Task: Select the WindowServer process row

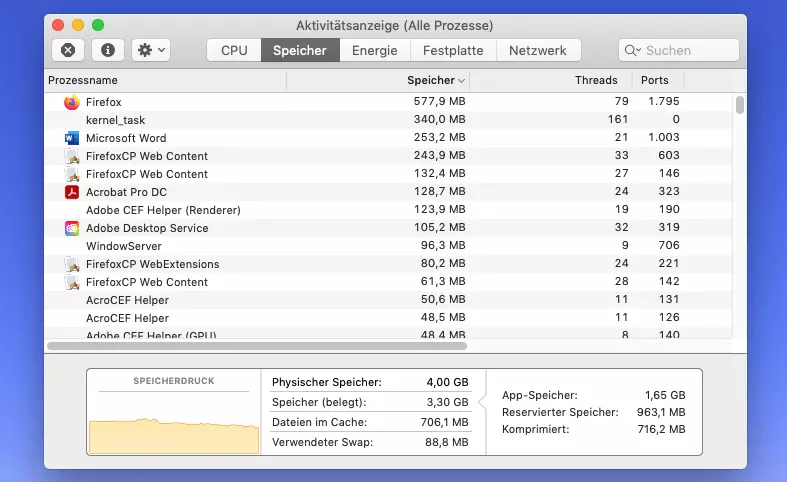Action: (x=388, y=246)
